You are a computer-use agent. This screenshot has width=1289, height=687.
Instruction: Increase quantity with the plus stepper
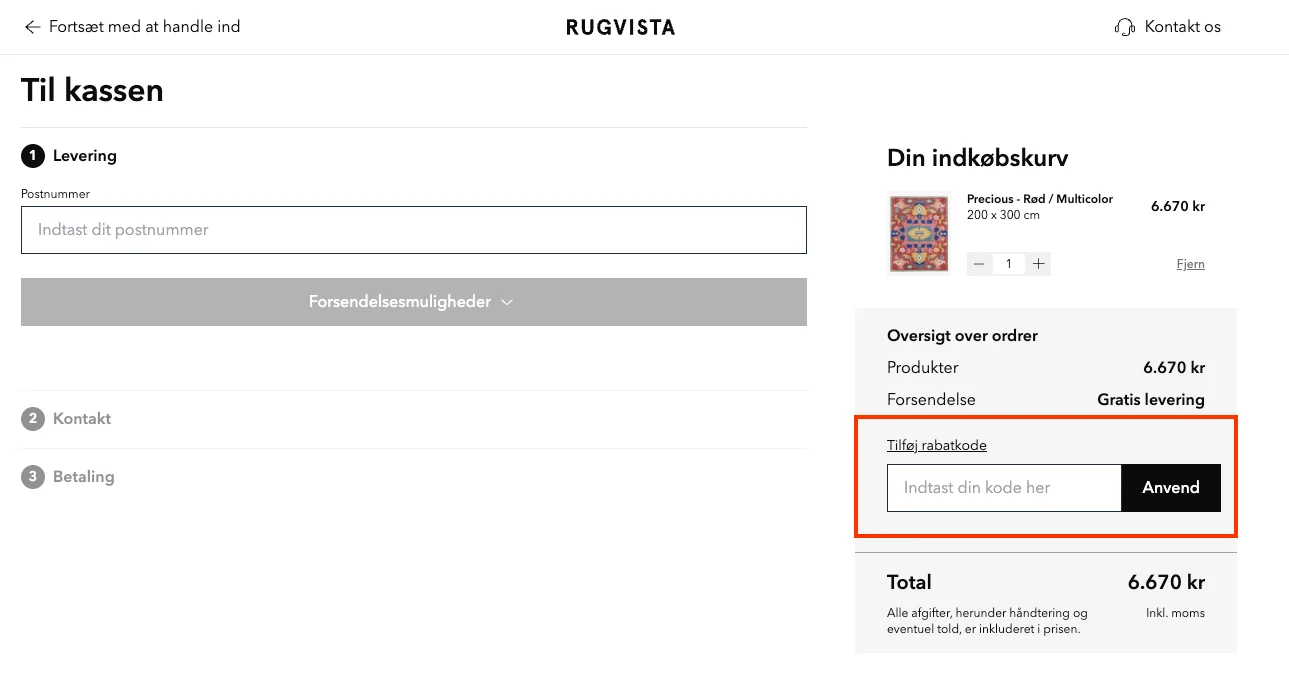coord(1038,263)
